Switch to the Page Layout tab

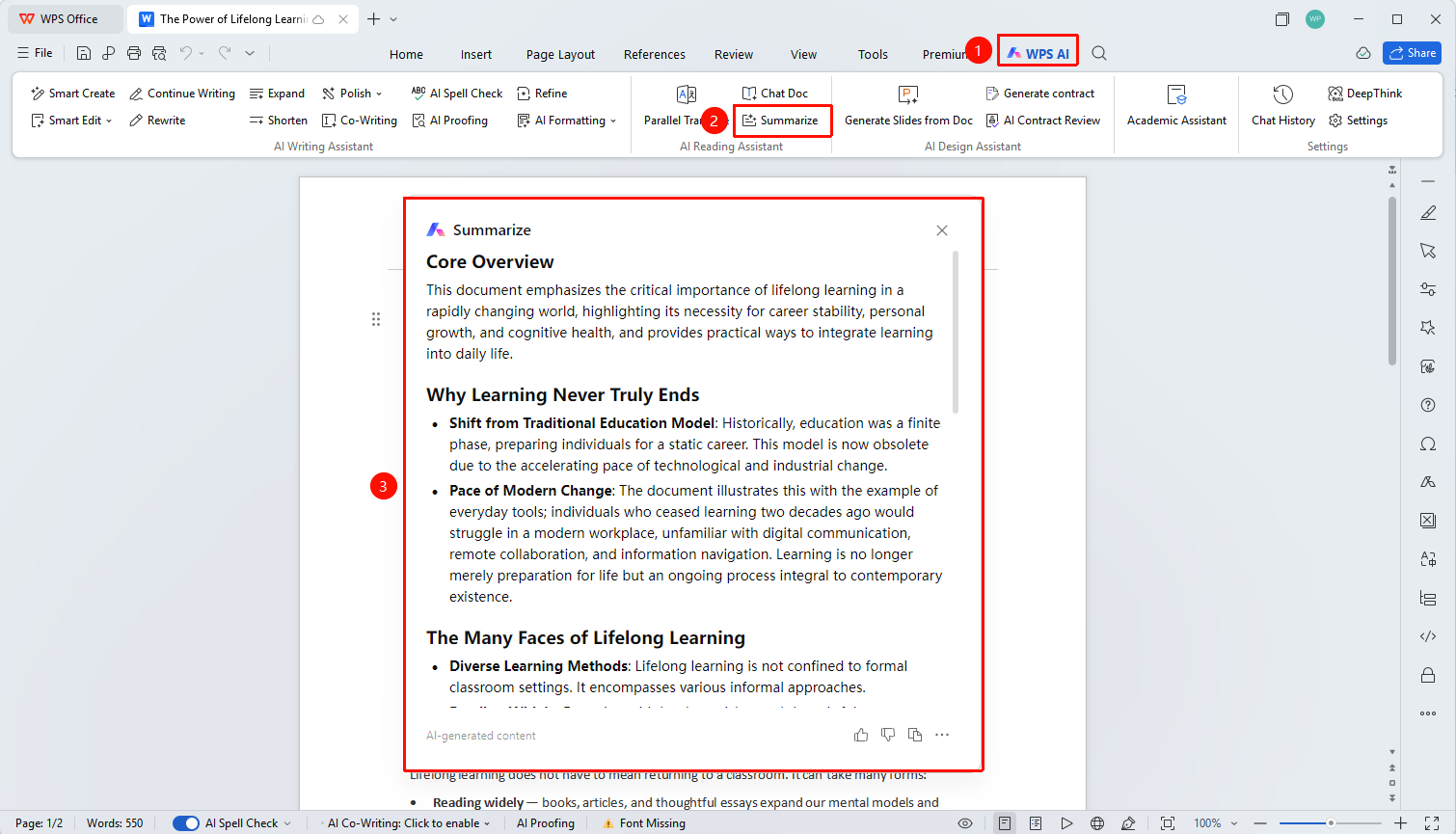(x=560, y=55)
